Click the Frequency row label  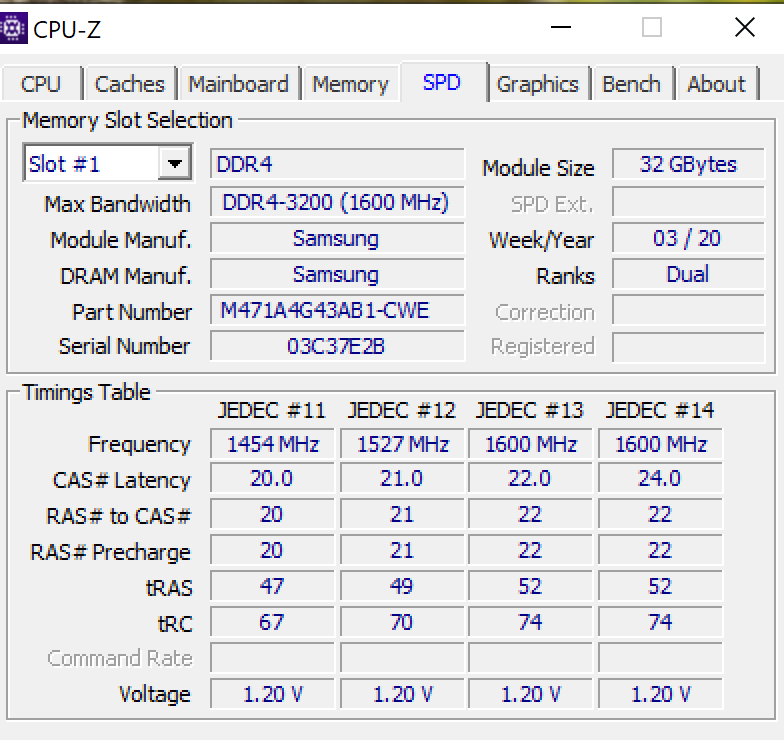point(139,444)
